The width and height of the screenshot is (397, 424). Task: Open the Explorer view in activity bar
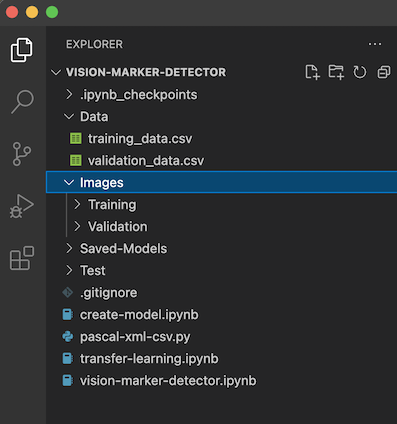(x=22, y=50)
